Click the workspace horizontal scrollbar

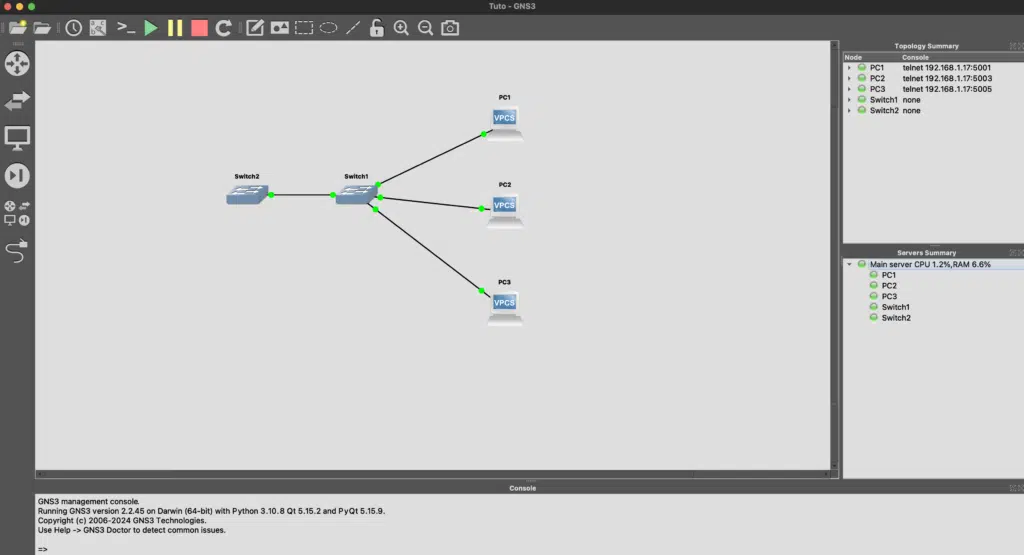click(x=434, y=474)
